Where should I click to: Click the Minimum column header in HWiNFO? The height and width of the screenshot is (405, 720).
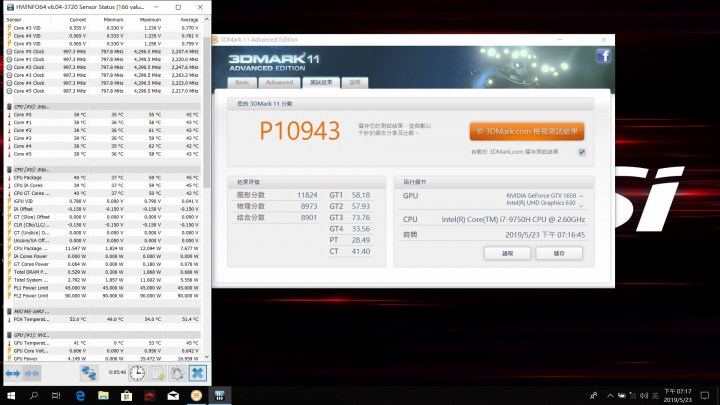click(106, 20)
